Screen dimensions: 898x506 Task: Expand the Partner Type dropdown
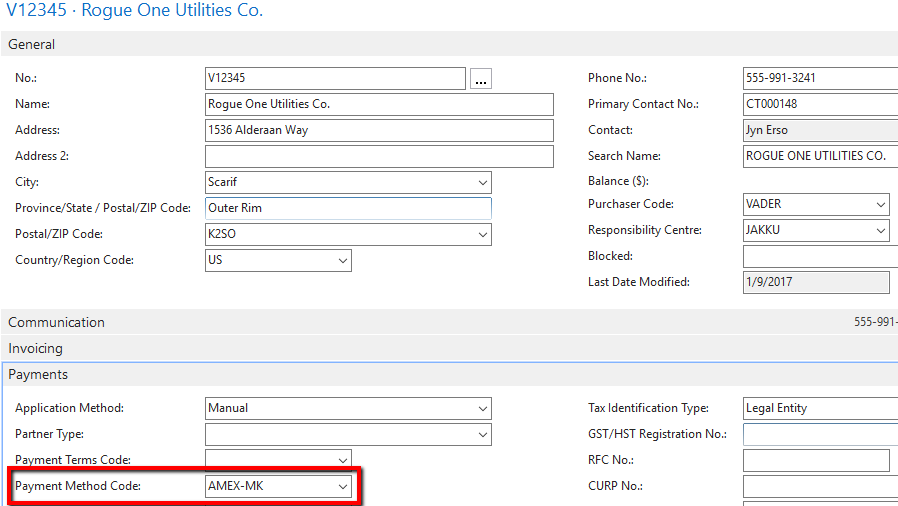[x=483, y=435]
